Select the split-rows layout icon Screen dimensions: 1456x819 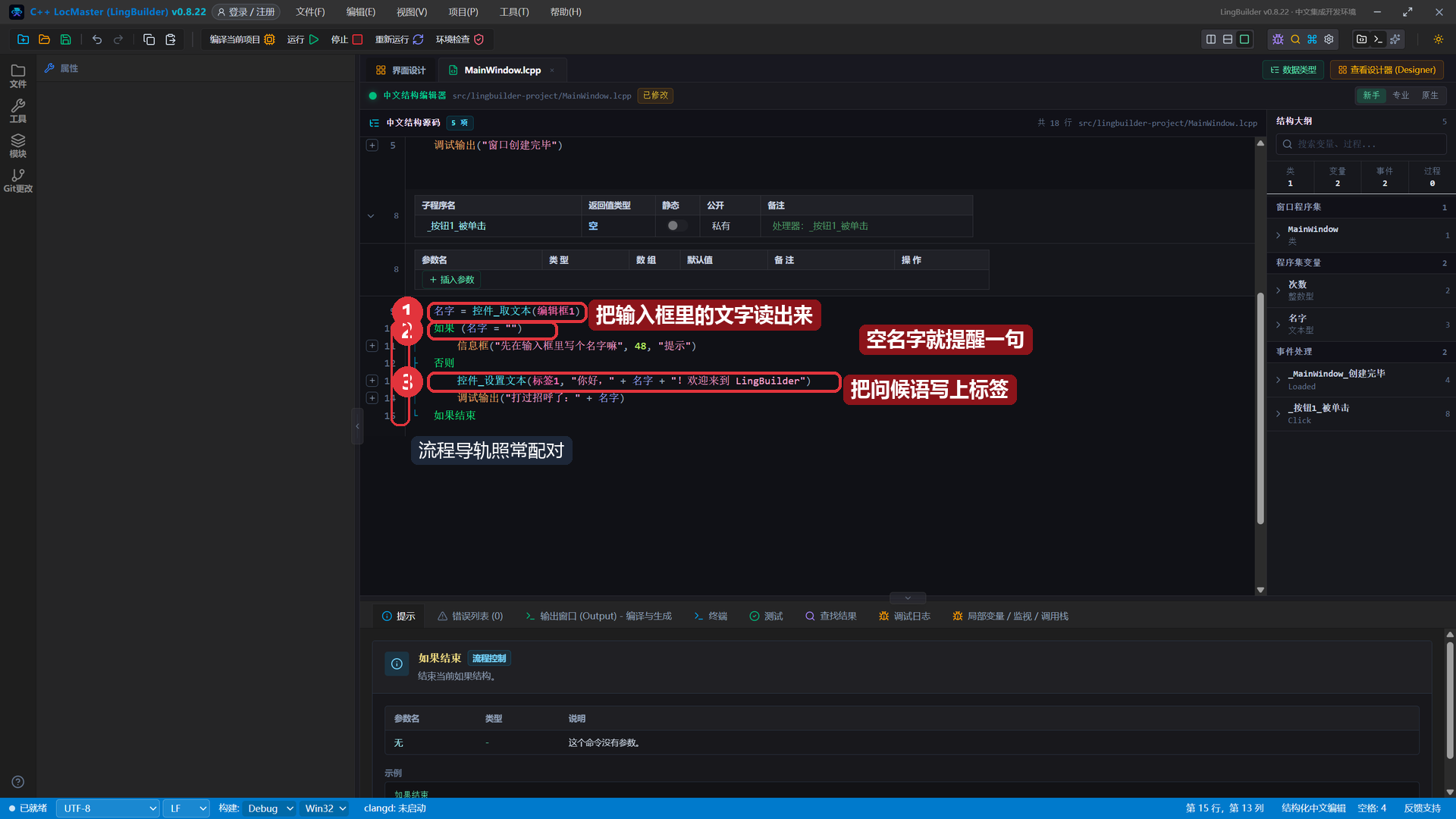pos(1228,39)
